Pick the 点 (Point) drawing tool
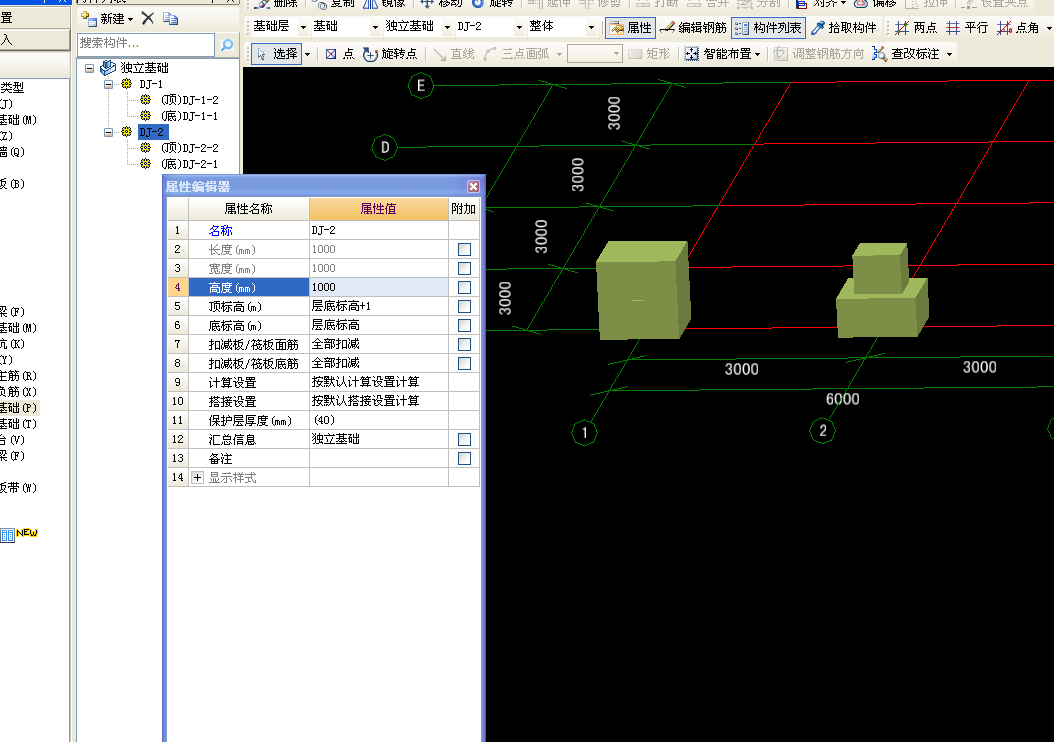 click(x=340, y=54)
